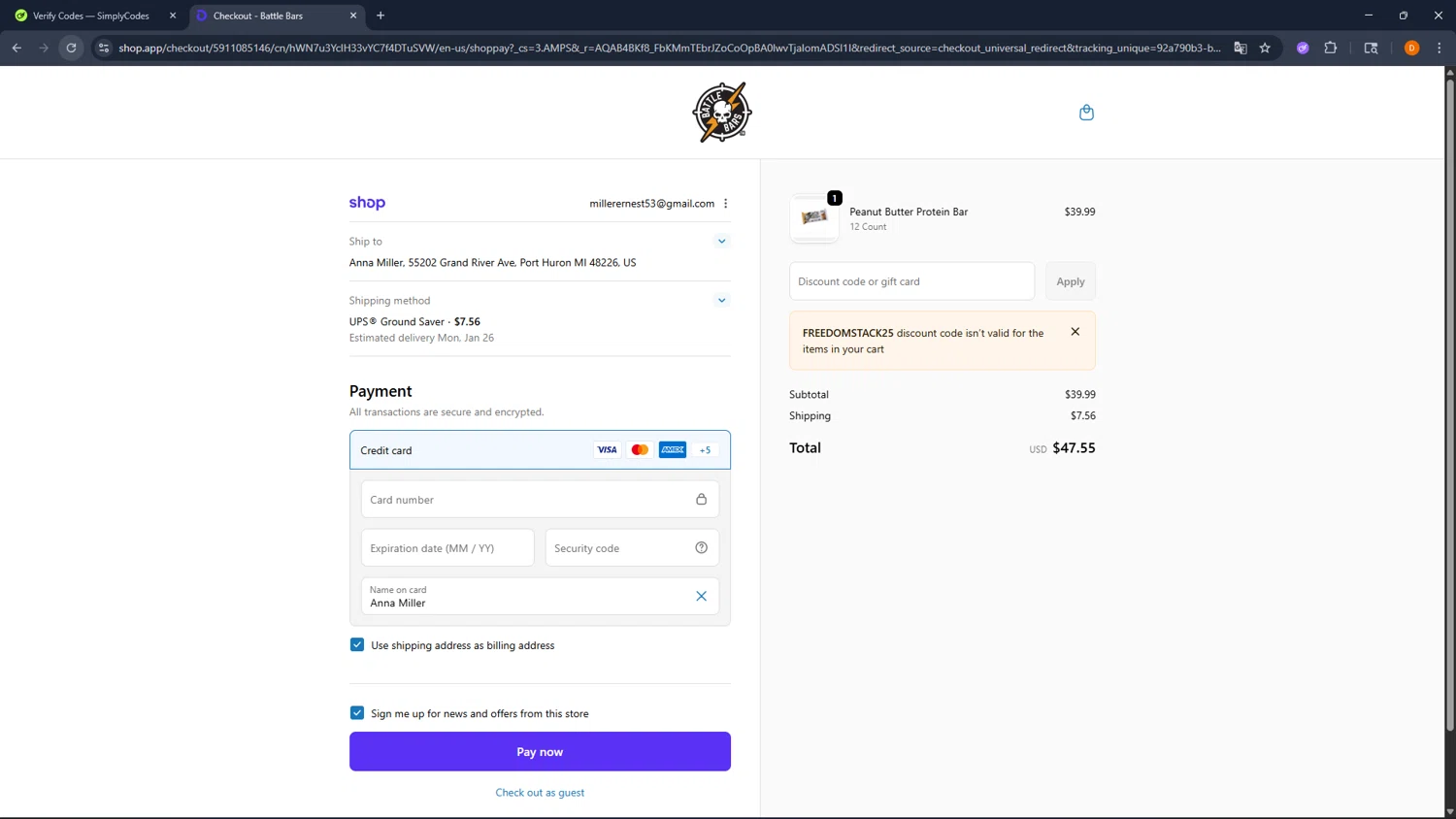Open the purple browser extension icon
This screenshot has height=819, width=1456.
(x=1303, y=48)
